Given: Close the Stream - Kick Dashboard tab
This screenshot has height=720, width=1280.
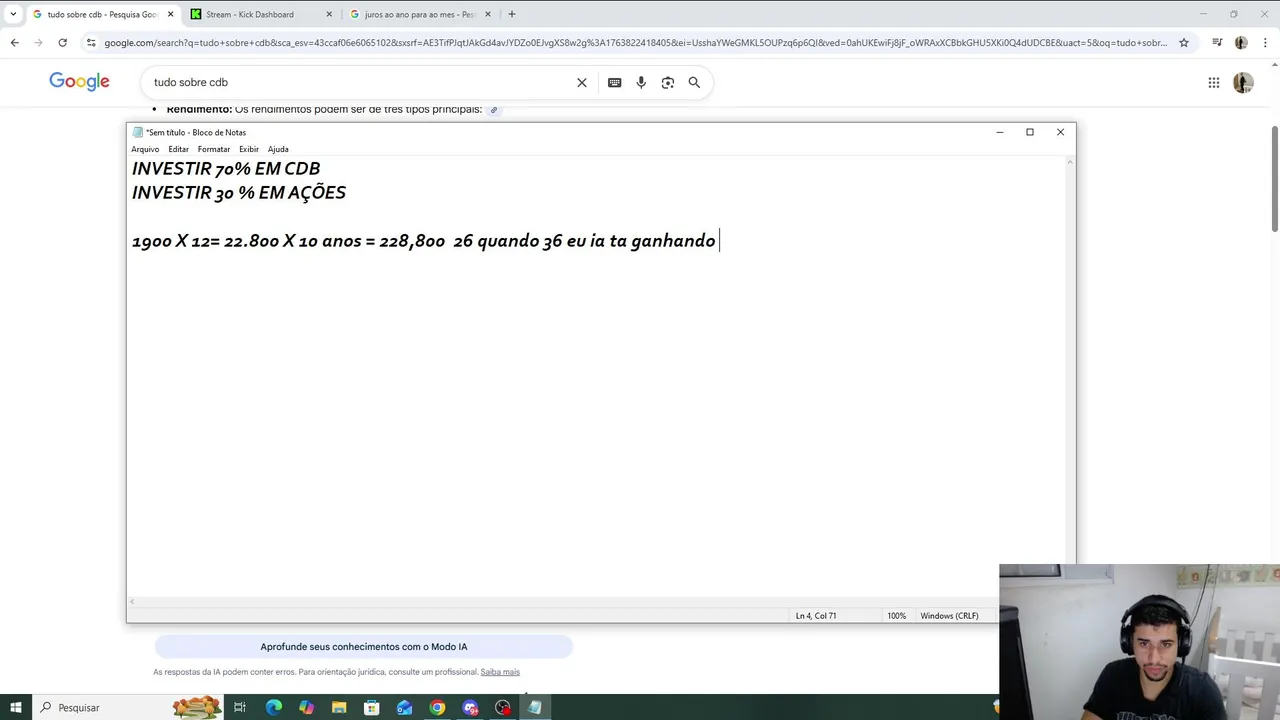Looking at the screenshot, I should pos(329,14).
